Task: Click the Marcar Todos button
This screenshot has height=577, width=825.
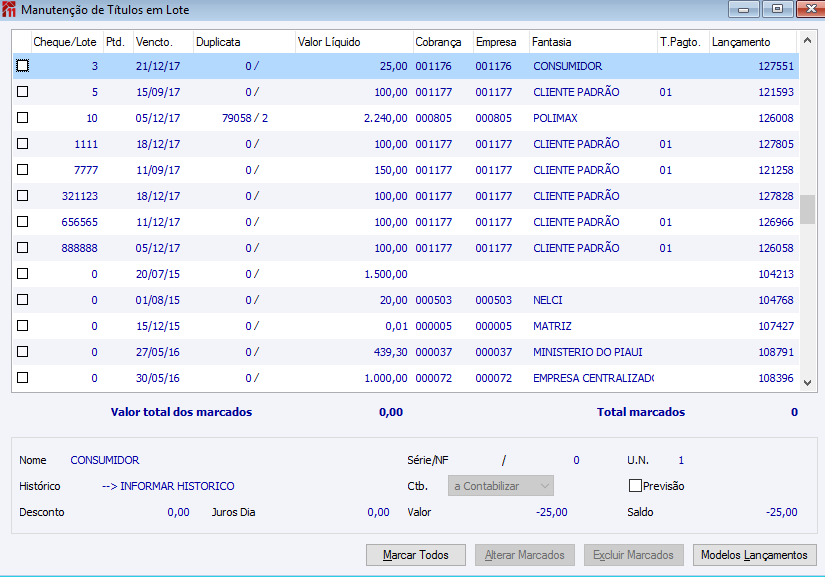Action: [x=416, y=555]
